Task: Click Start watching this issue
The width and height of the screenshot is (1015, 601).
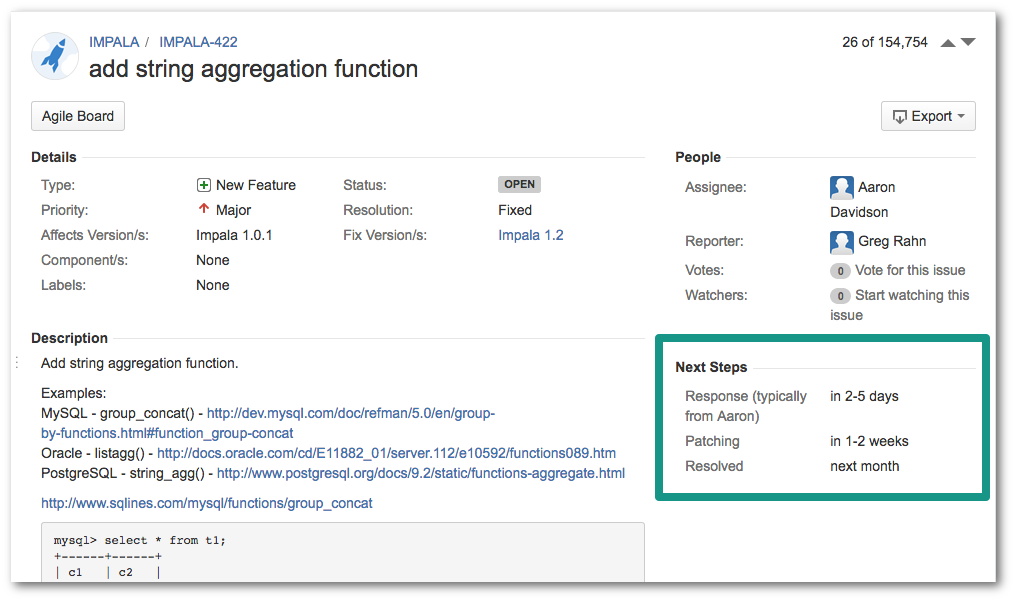Action: click(x=900, y=305)
